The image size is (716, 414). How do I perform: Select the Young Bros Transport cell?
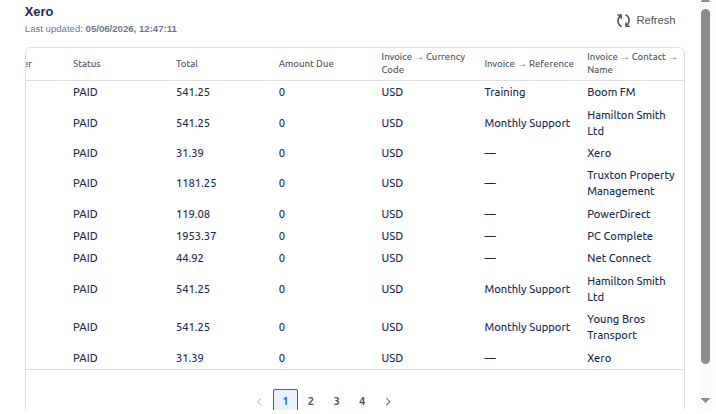(x=616, y=327)
